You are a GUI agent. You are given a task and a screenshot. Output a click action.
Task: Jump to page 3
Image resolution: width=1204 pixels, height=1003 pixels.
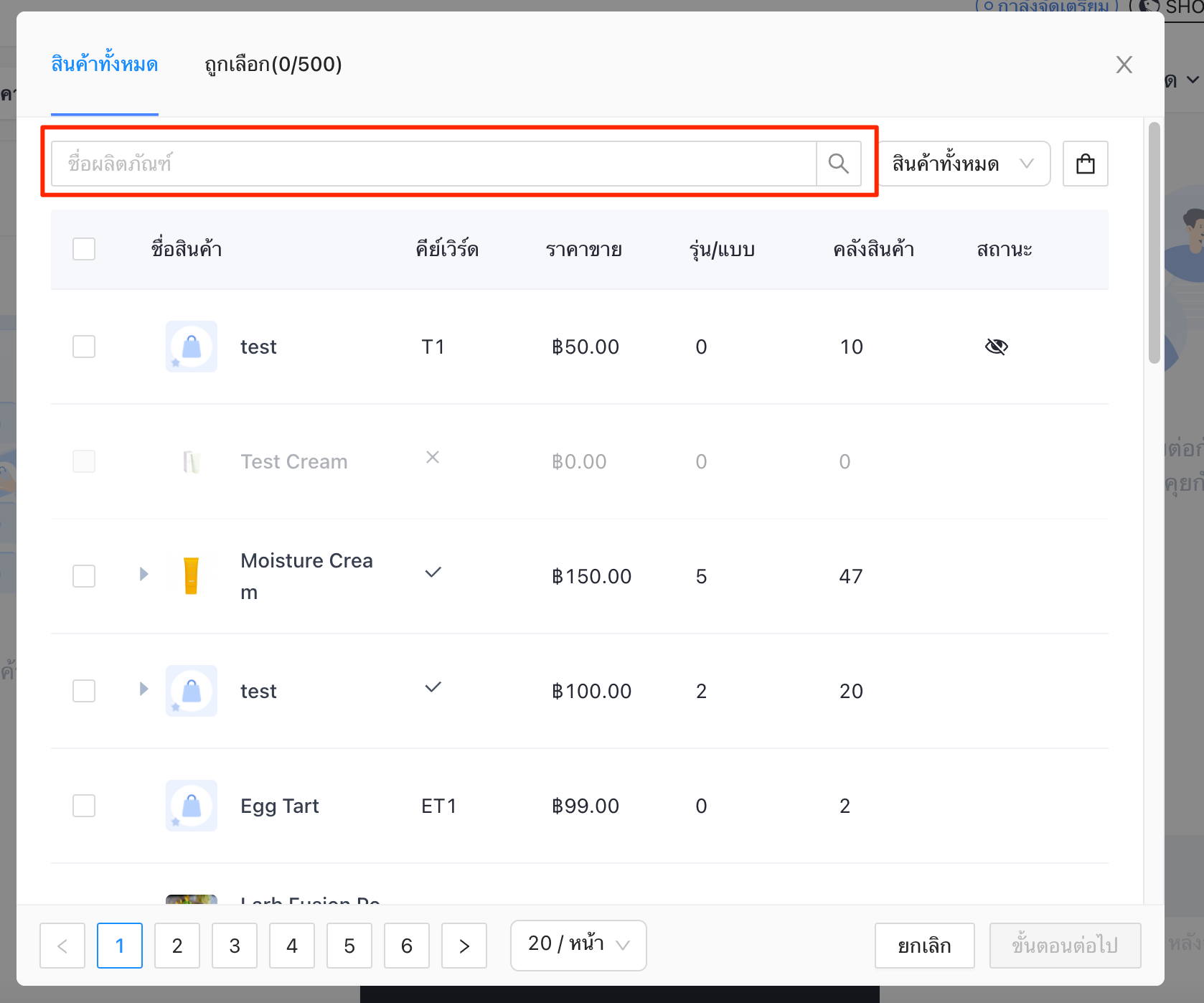point(235,946)
